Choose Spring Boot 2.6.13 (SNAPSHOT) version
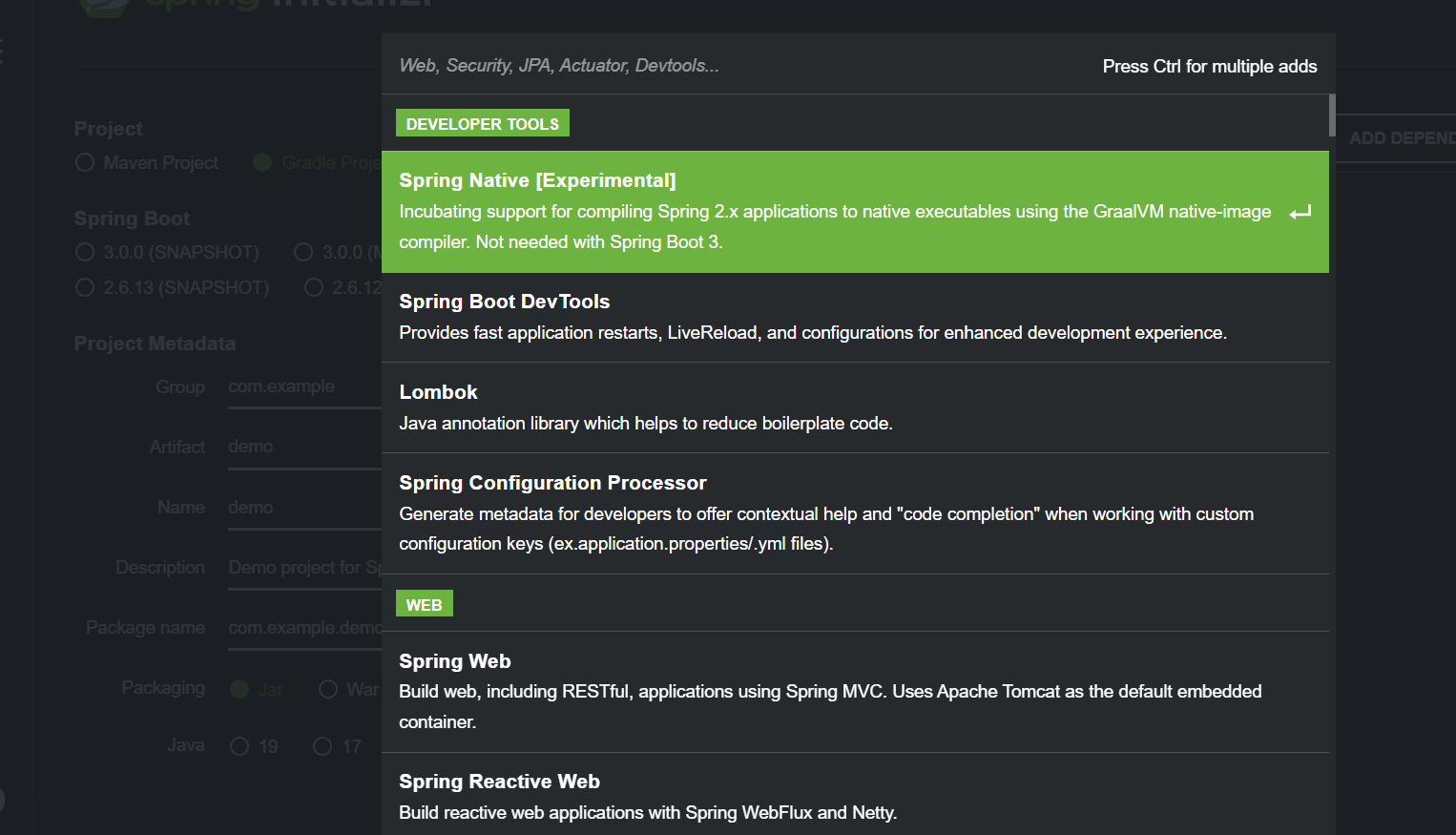 (x=85, y=287)
